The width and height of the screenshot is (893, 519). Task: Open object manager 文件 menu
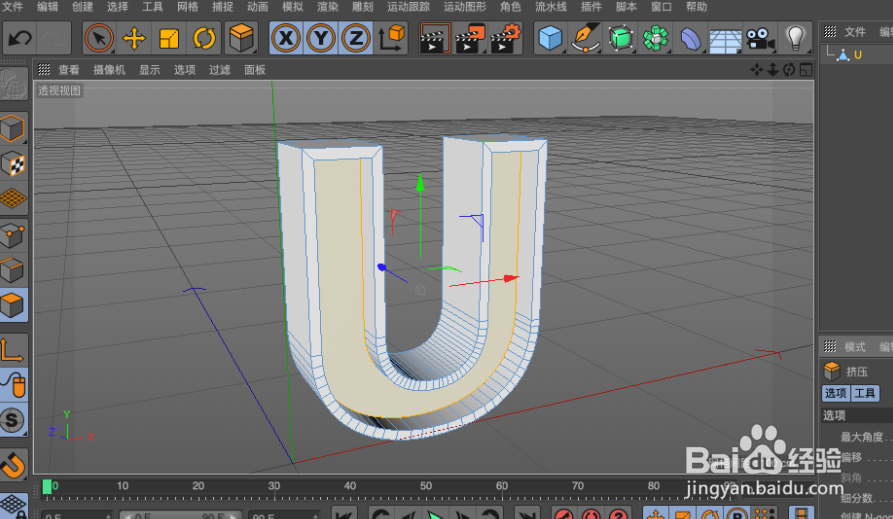(x=854, y=32)
